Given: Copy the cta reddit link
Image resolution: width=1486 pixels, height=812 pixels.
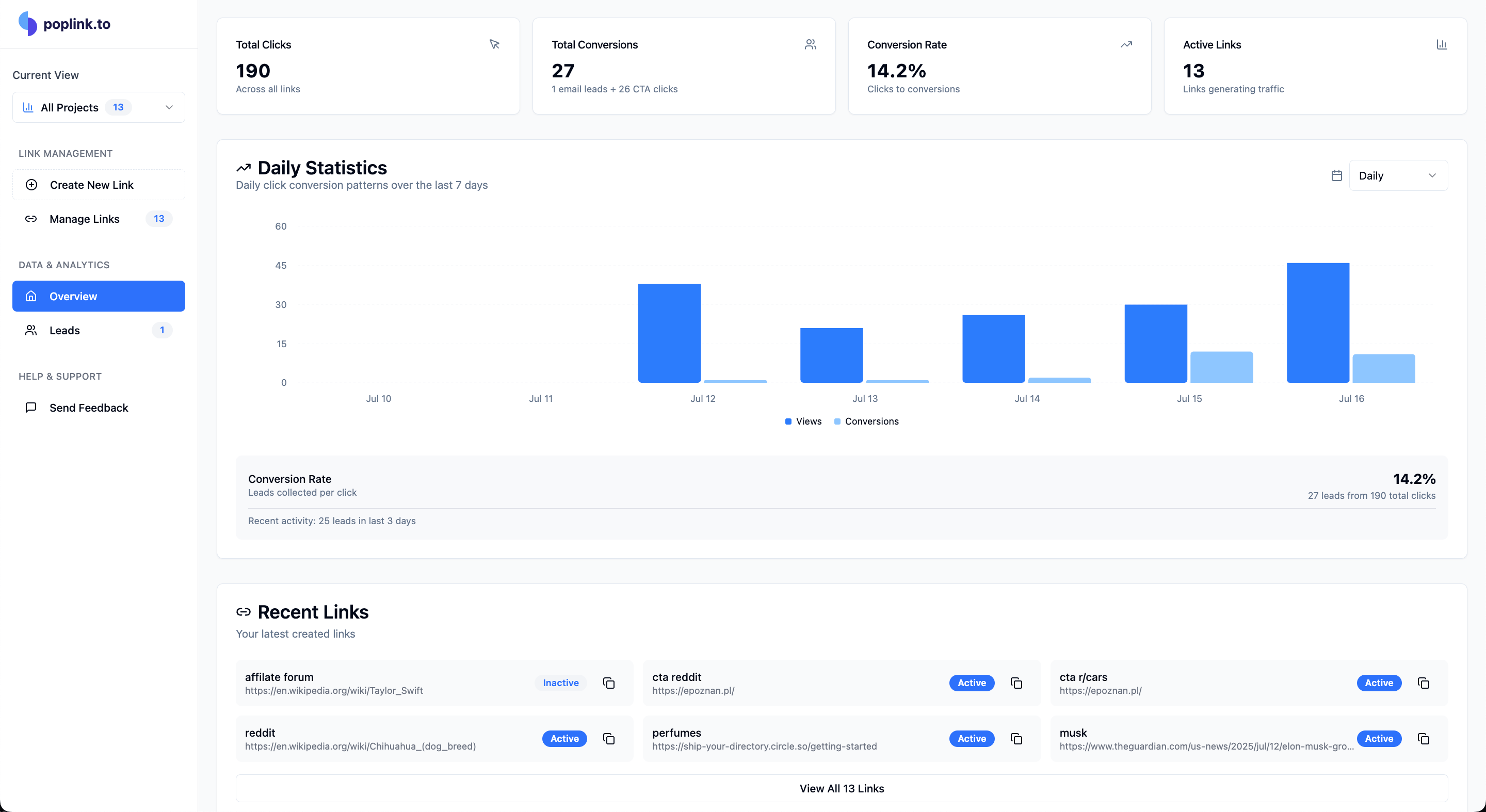Looking at the screenshot, I should [1016, 683].
